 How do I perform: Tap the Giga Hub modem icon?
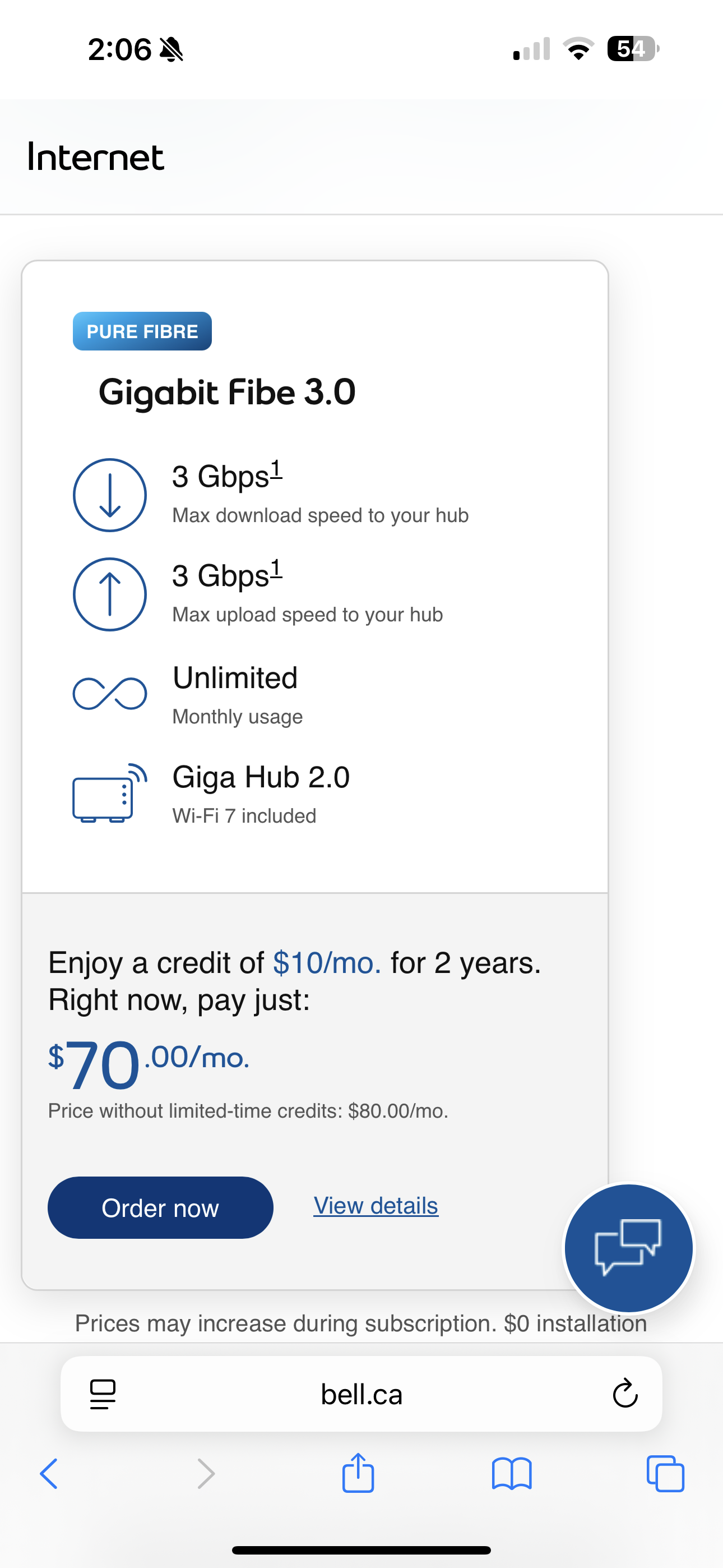[x=109, y=792]
